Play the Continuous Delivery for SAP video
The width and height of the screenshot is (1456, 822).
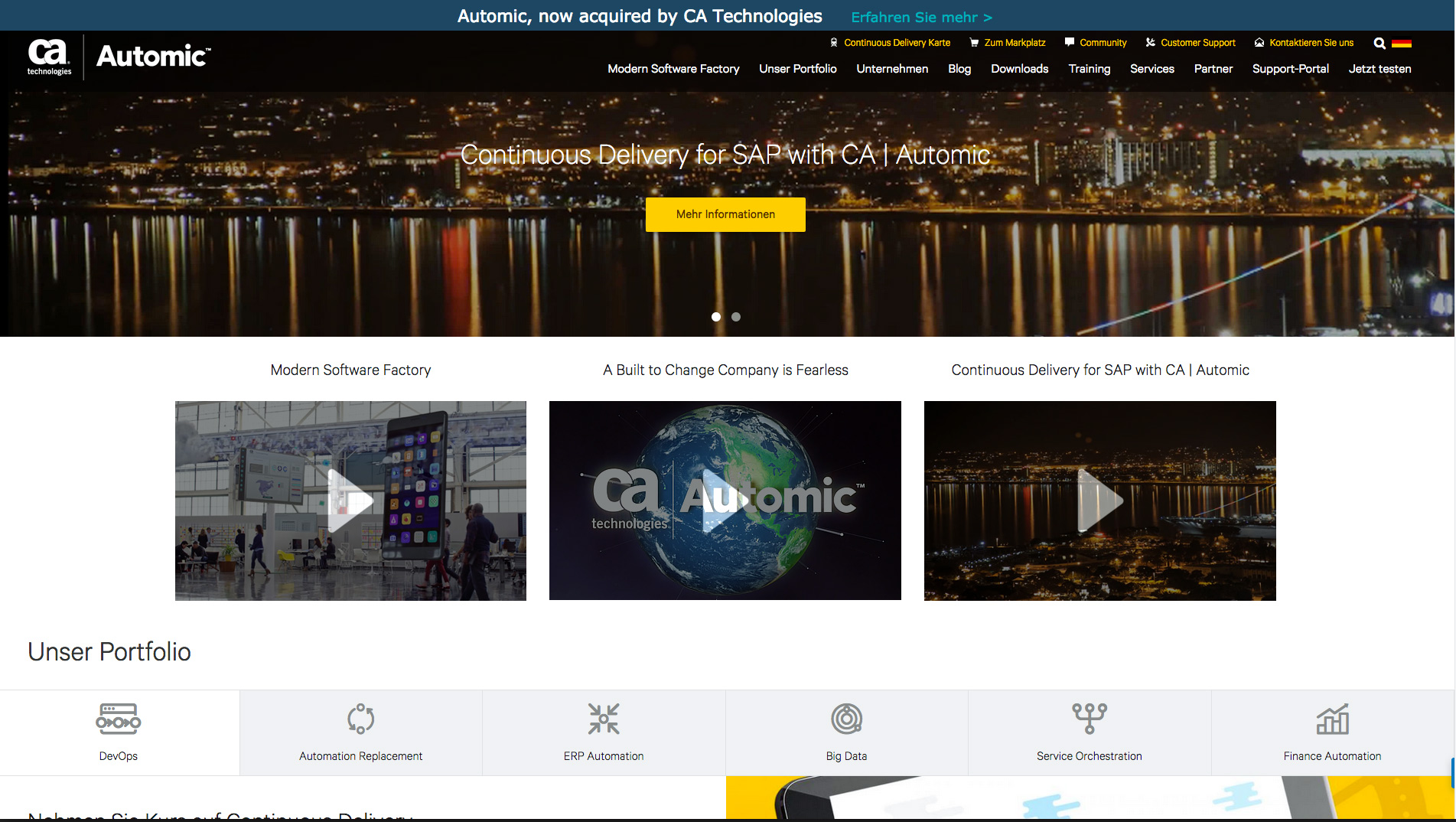[x=1099, y=501]
